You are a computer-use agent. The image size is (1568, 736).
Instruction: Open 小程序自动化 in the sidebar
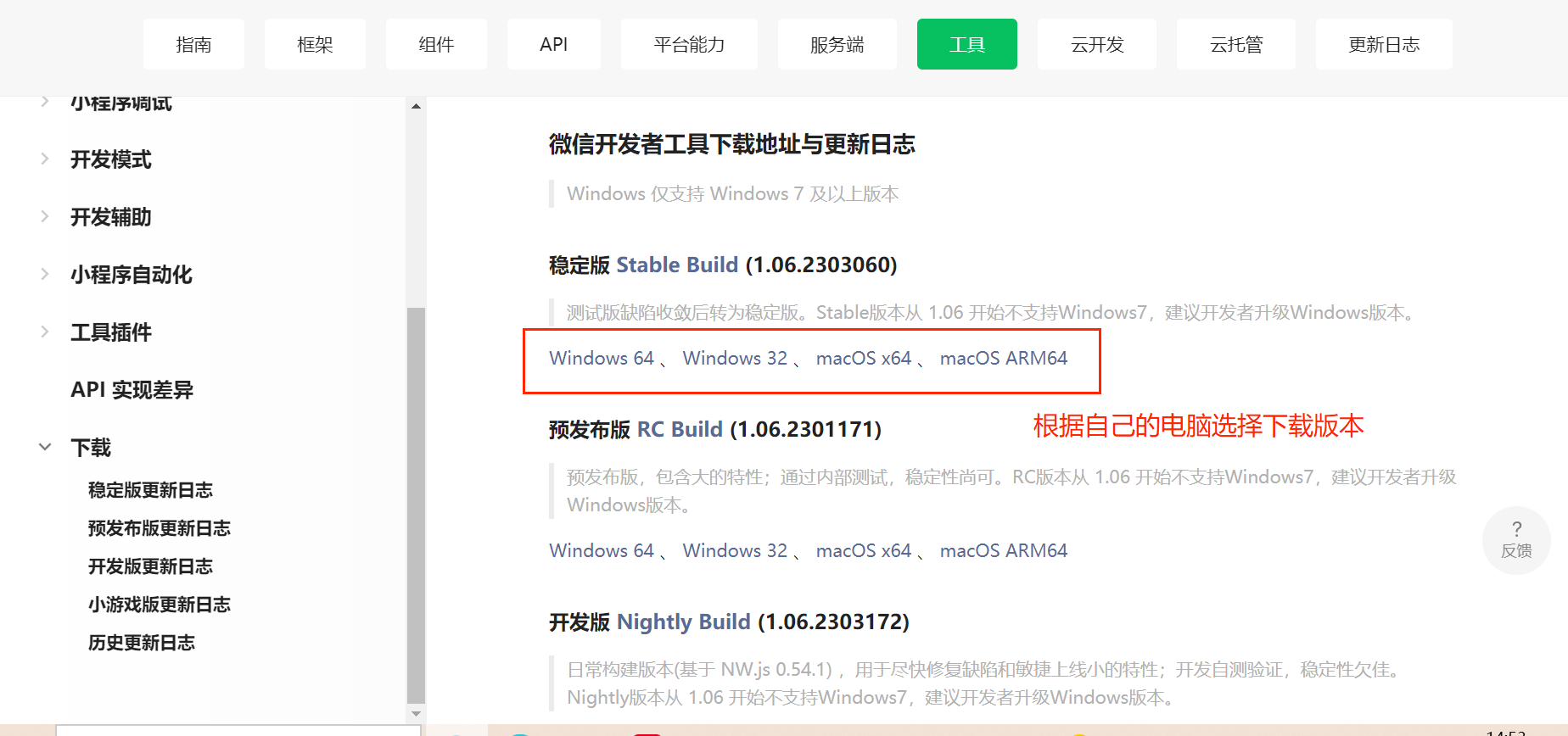[x=132, y=275]
